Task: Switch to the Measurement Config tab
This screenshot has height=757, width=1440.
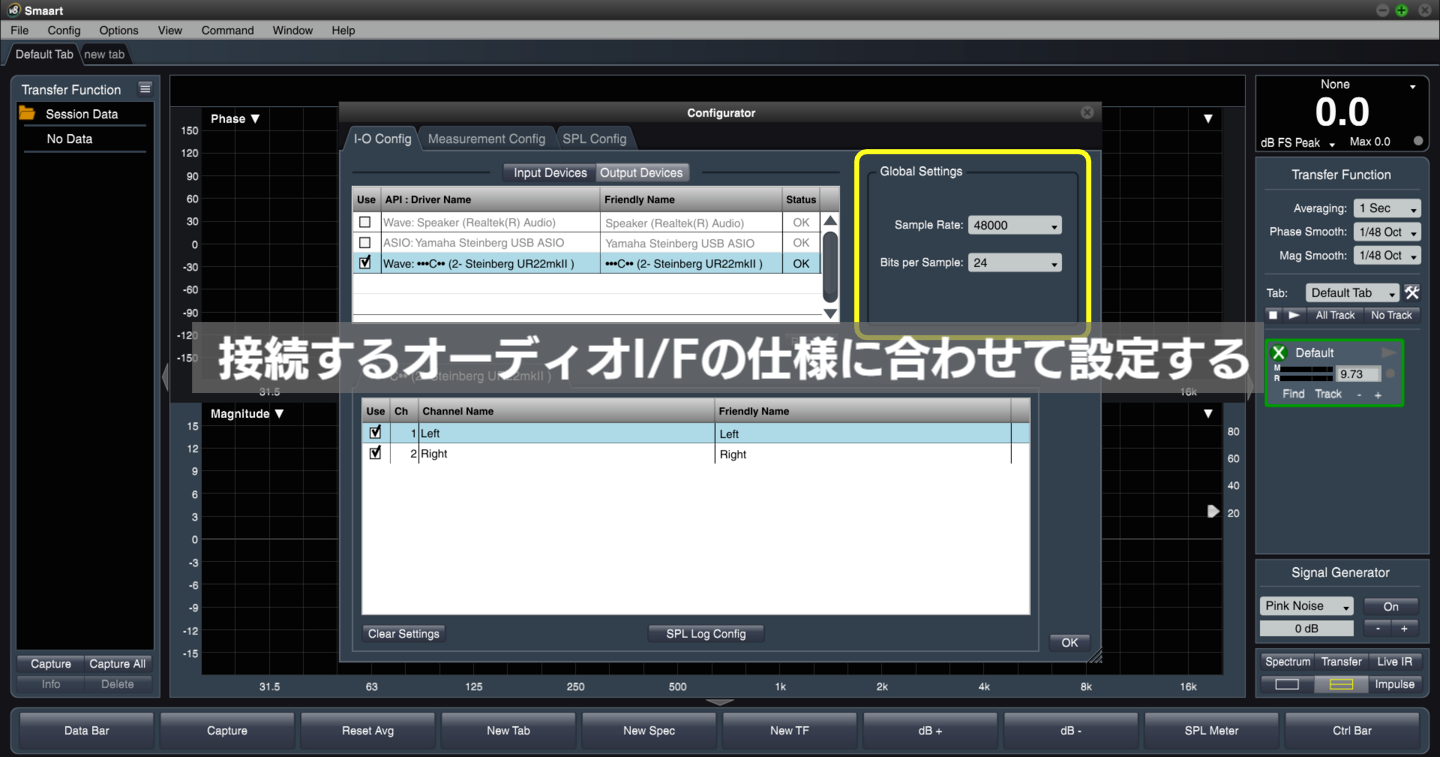Action: (x=487, y=138)
